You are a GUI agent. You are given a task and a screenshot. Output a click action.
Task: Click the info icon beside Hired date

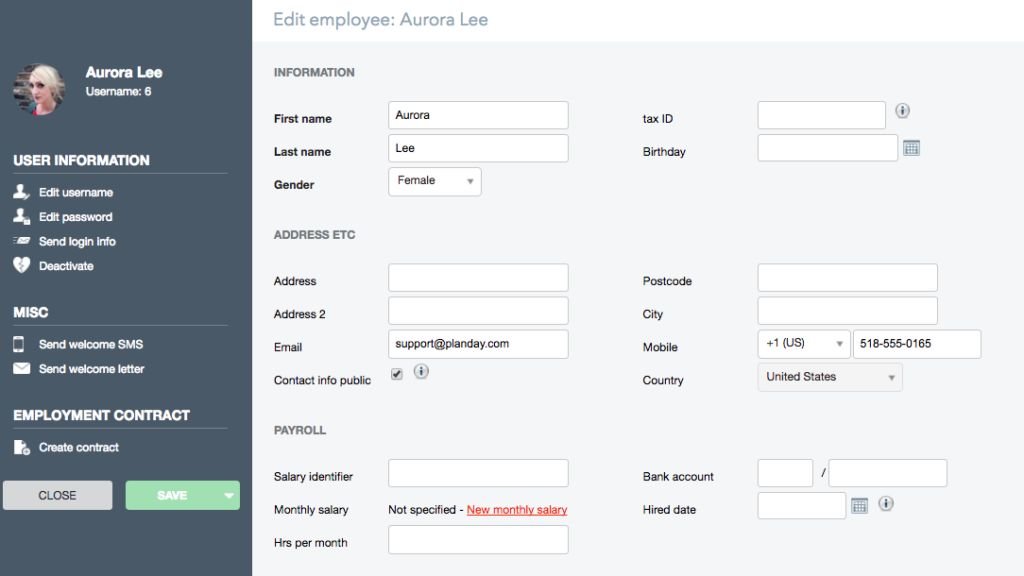(x=885, y=504)
